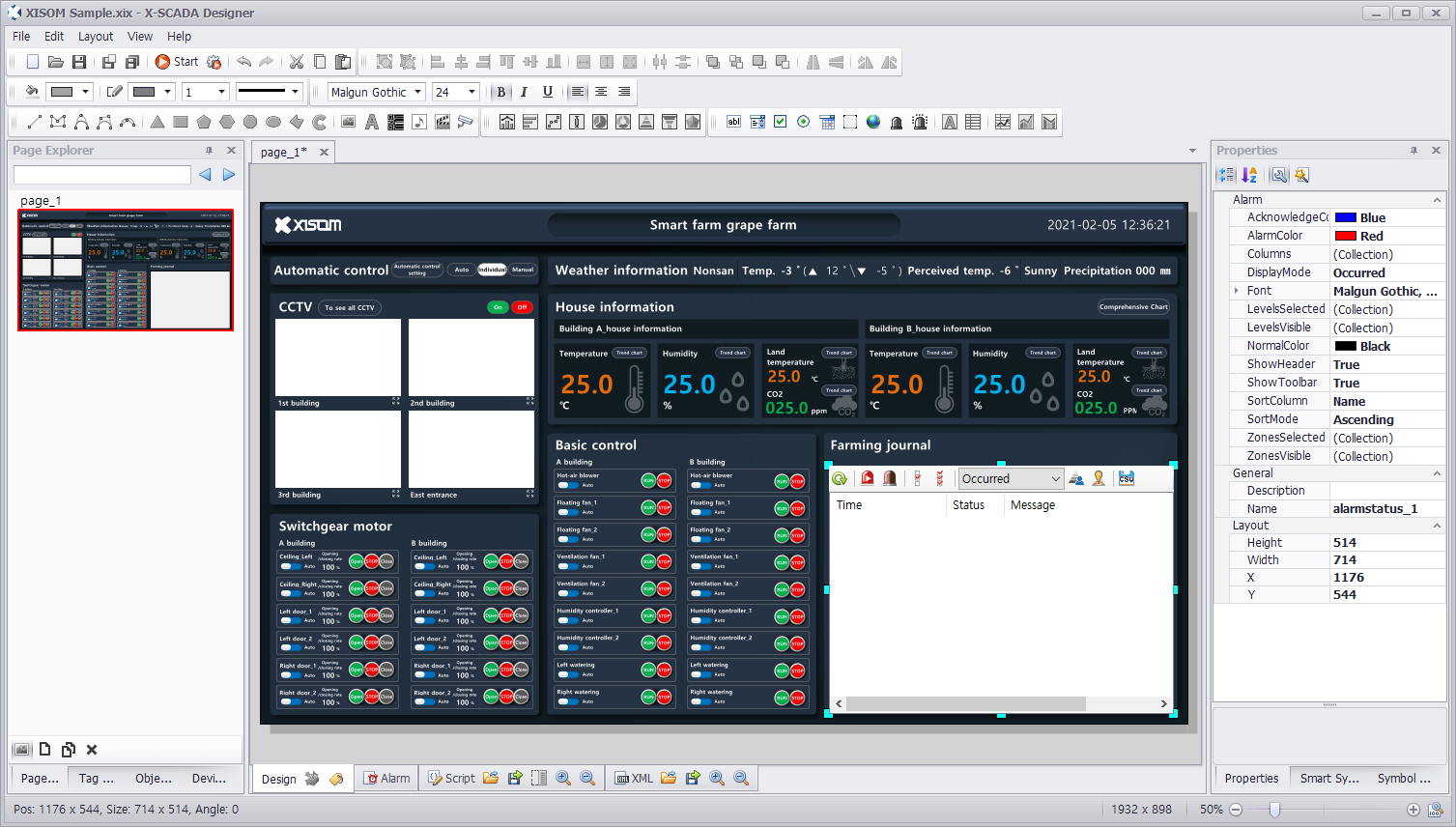Open the Smart Sy... panel tab
The height and width of the screenshot is (827, 1456).
pos(1329,778)
